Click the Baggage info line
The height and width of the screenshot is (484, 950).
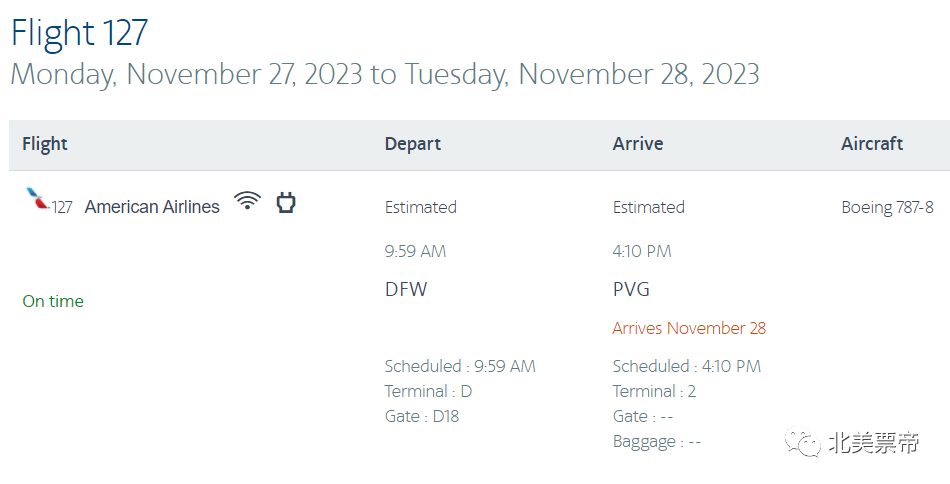657,441
